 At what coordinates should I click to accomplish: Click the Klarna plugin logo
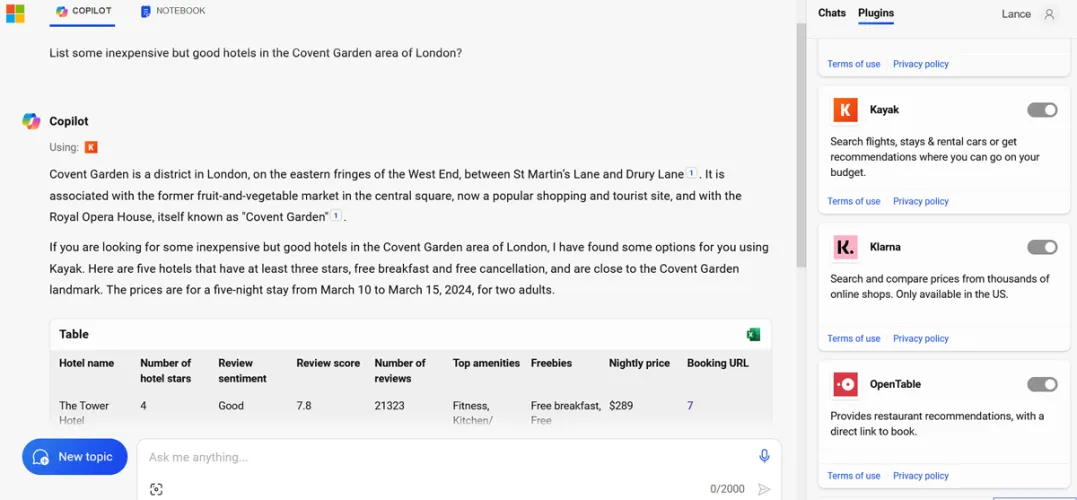click(x=845, y=247)
